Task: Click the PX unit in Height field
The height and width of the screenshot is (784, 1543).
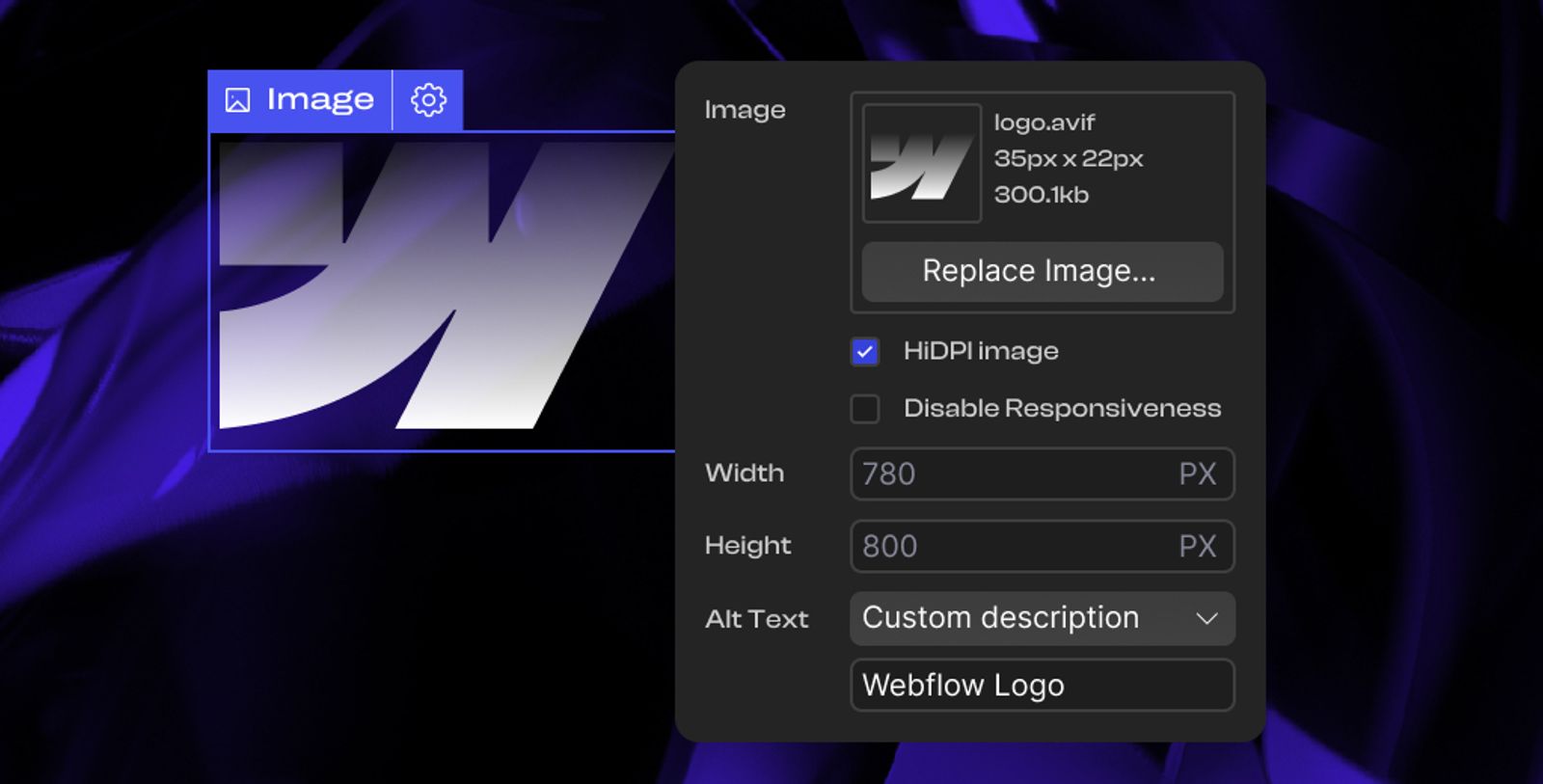Action: pos(1198,546)
